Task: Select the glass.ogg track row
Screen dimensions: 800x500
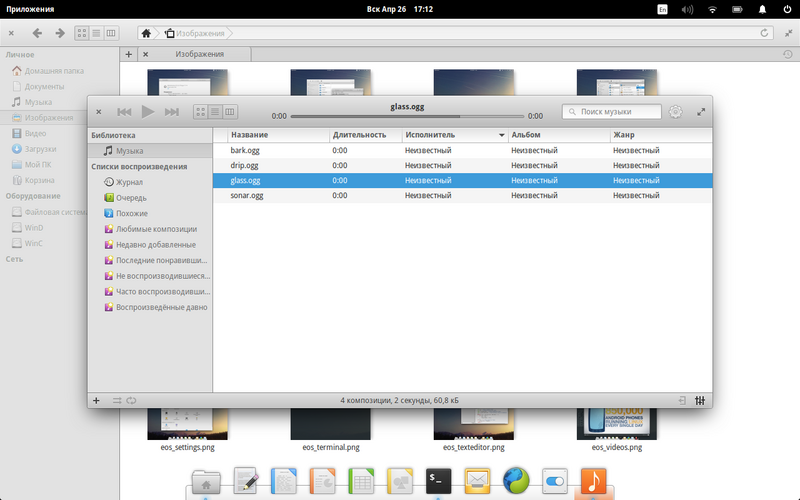Action: 462,181
